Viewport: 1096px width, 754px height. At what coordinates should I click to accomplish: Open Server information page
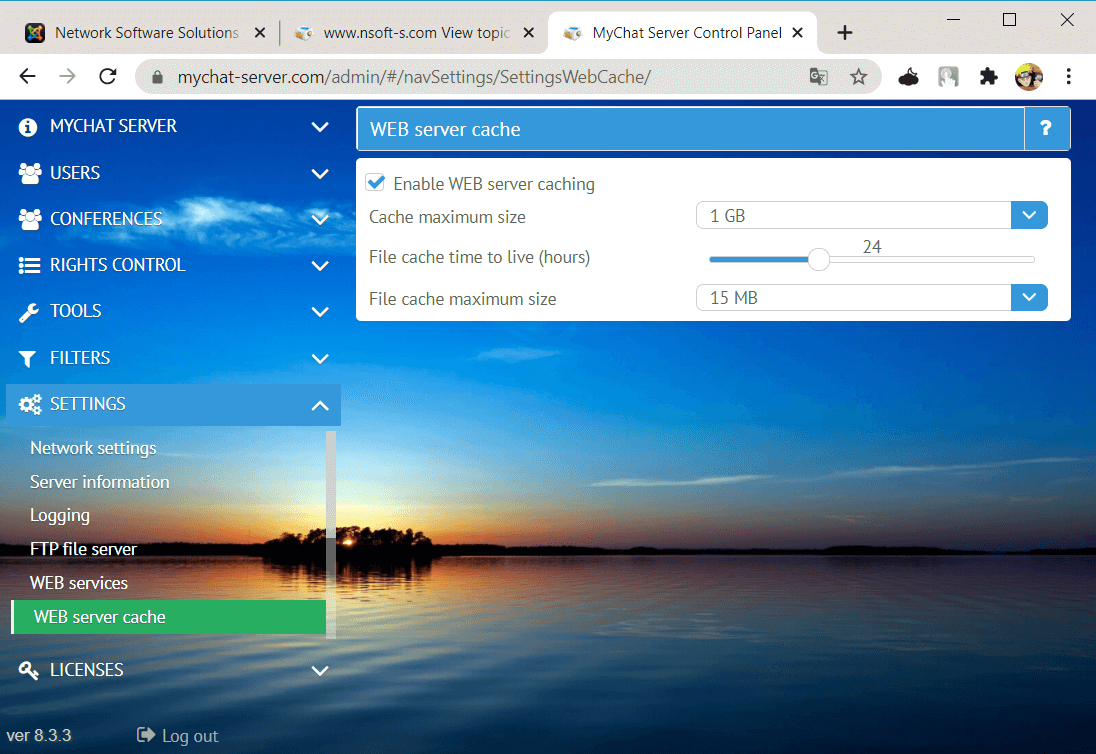pos(99,482)
